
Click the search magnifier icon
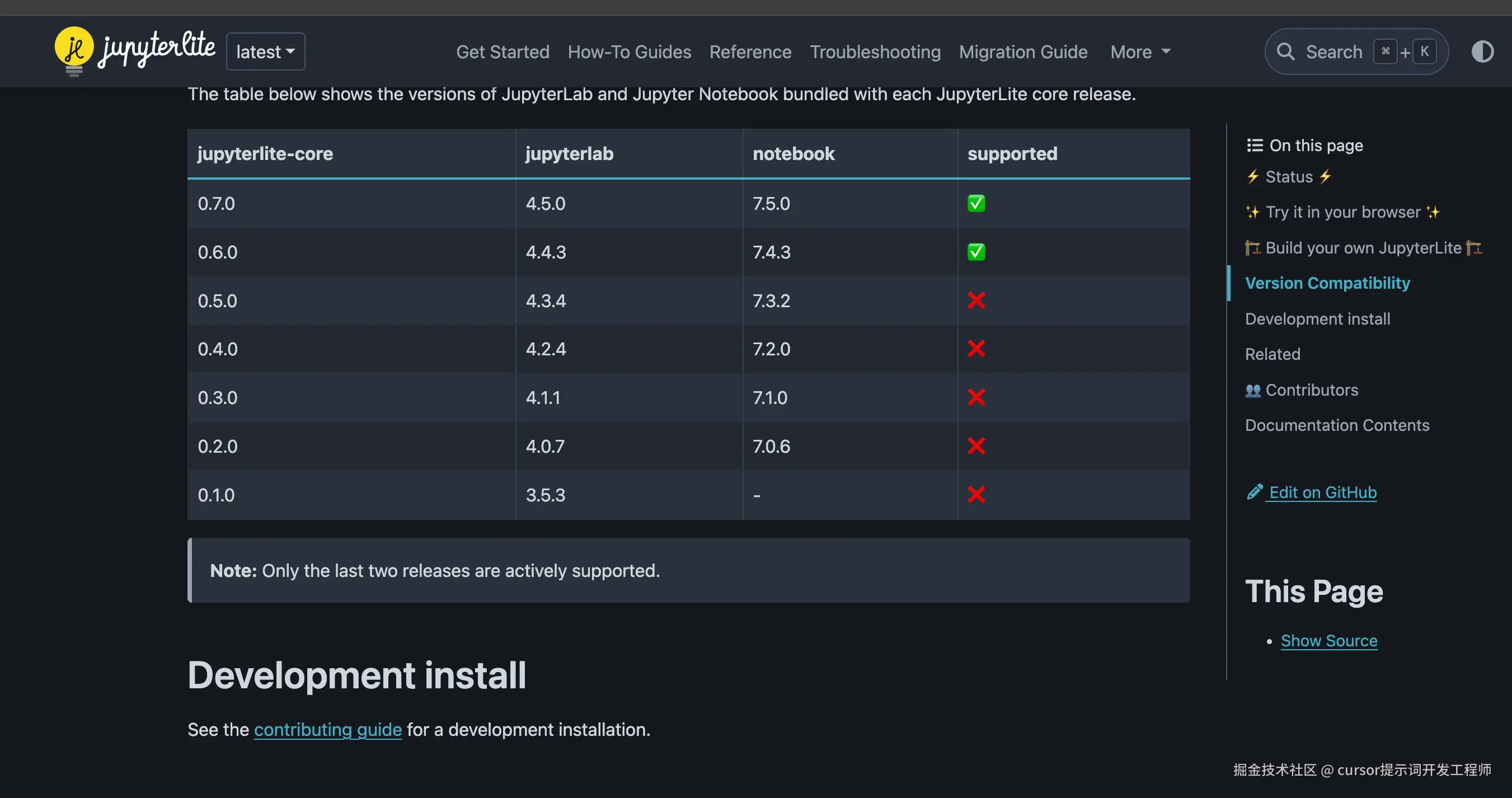(x=1285, y=51)
